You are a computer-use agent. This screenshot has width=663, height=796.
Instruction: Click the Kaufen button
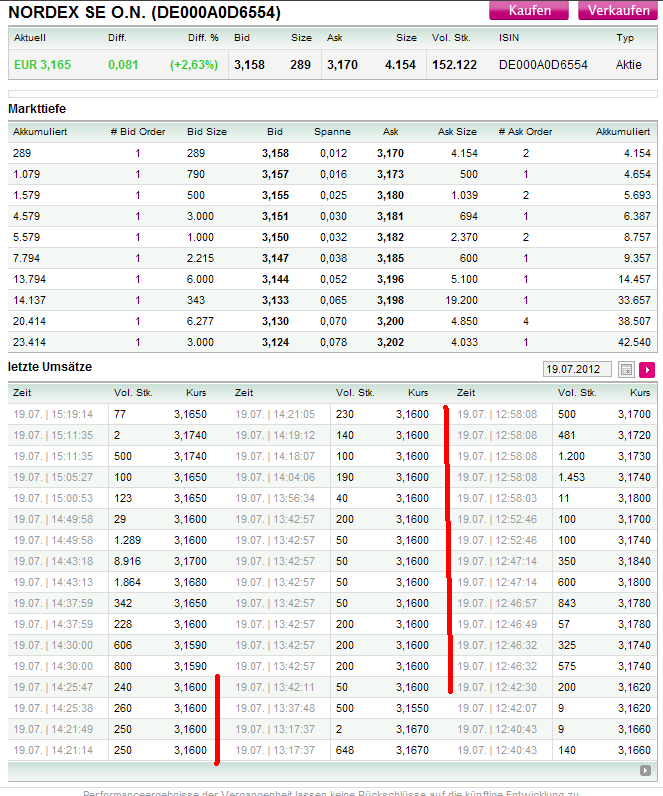(529, 11)
